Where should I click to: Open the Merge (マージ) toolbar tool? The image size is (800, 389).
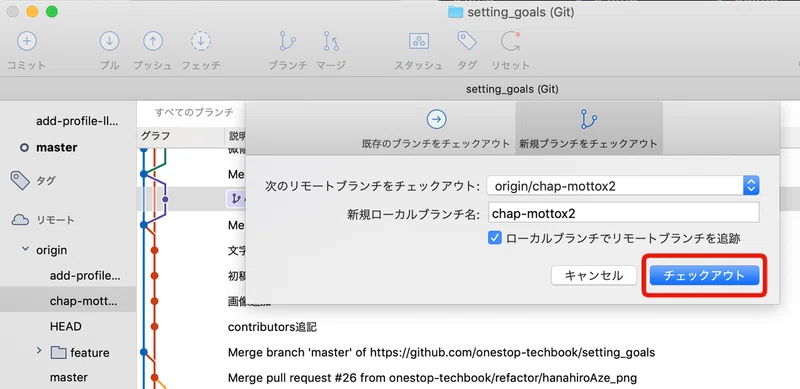click(x=331, y=41)
